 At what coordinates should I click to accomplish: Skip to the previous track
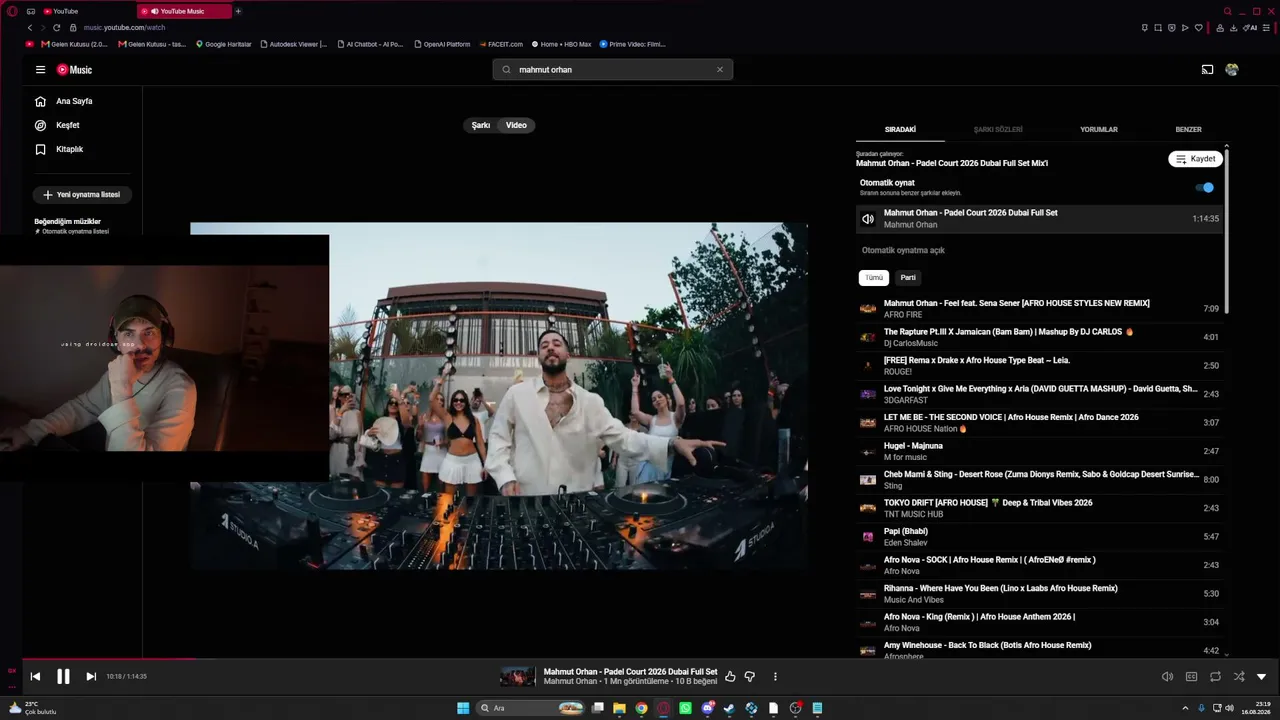[35, 677]
